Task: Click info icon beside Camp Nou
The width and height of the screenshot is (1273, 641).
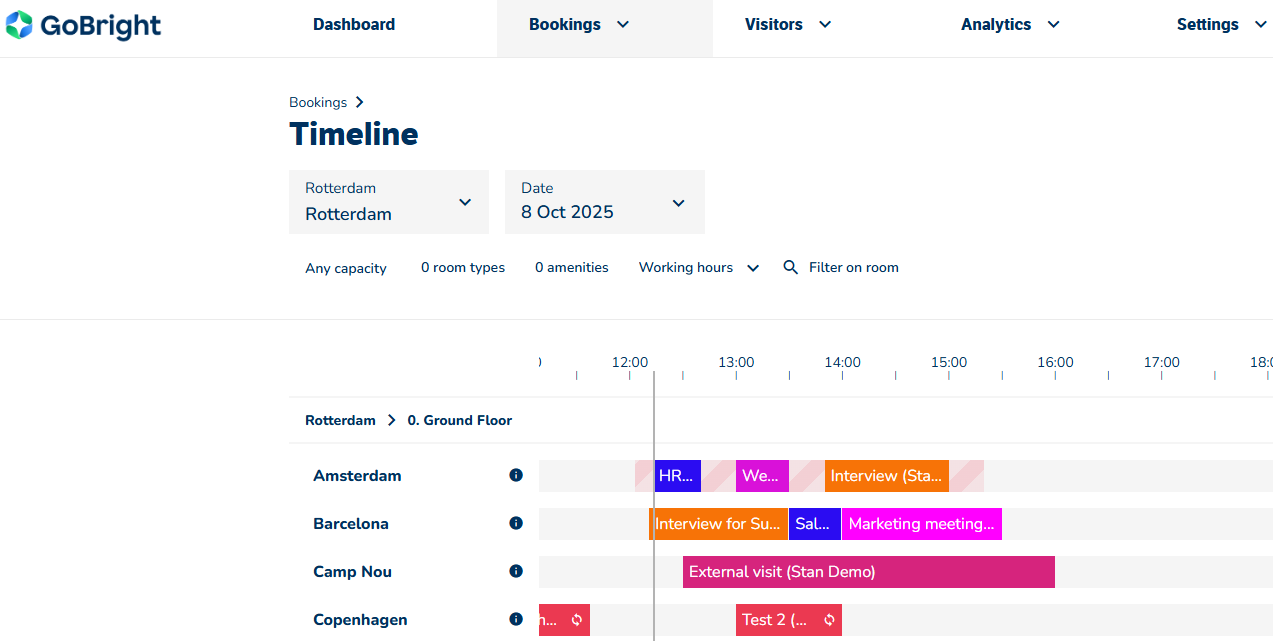Action: (516, 572)
